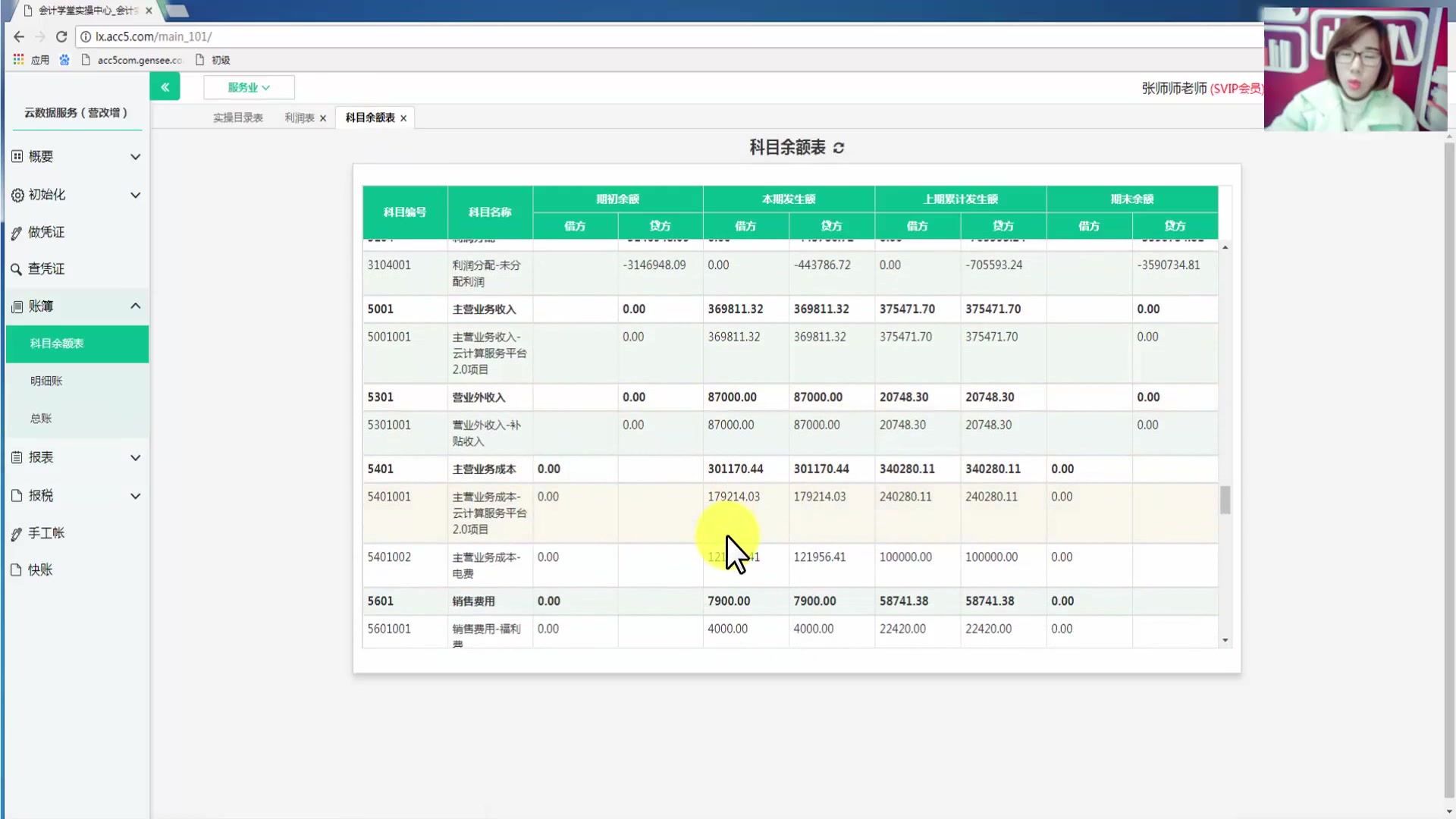Viewport: 1456px width, 819px height.
Task: Click the 快账 quick account document icon
Action: pos(17,570)
